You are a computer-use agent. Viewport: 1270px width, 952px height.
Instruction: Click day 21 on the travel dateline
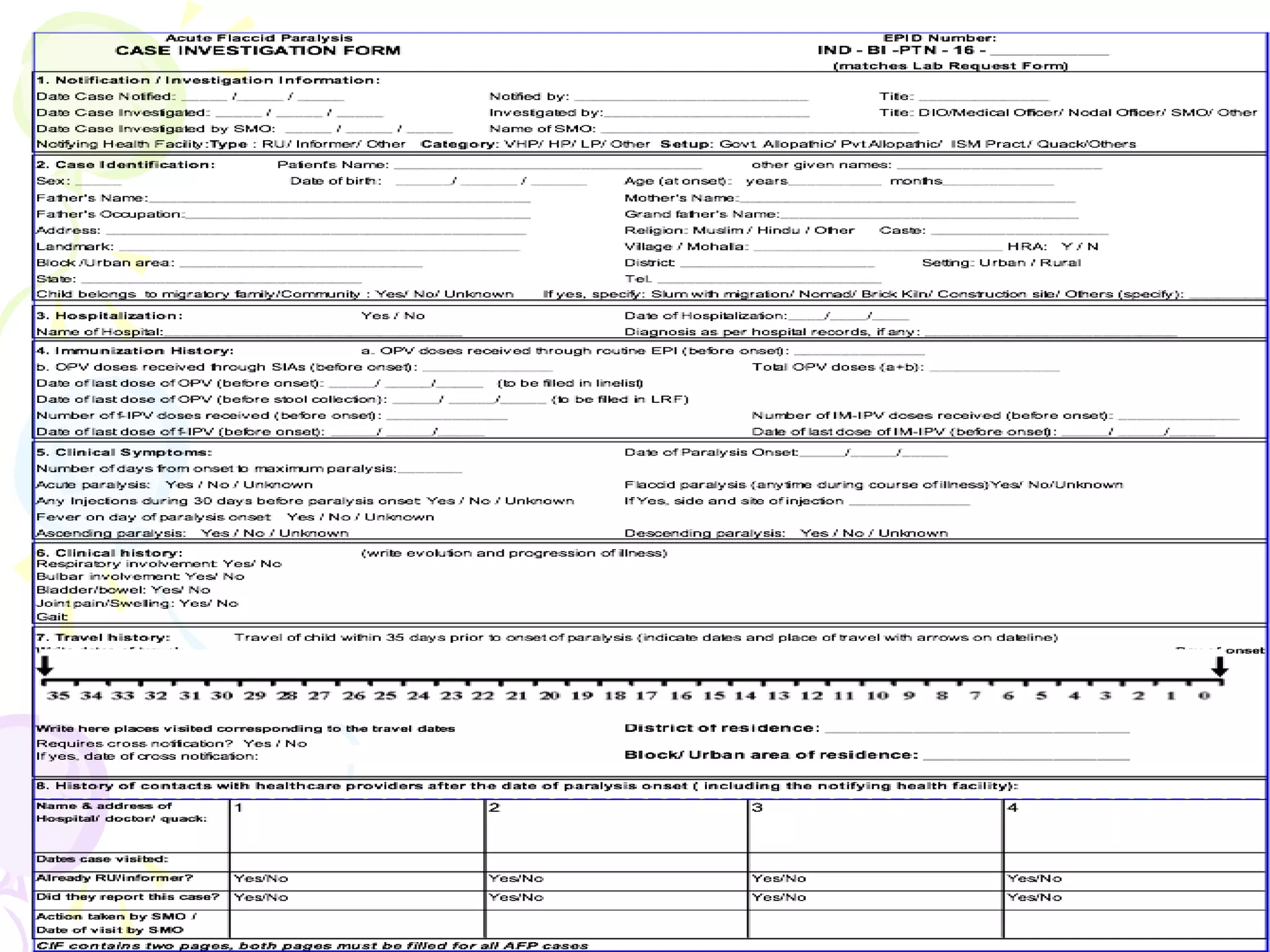click(x=516, y=695)
